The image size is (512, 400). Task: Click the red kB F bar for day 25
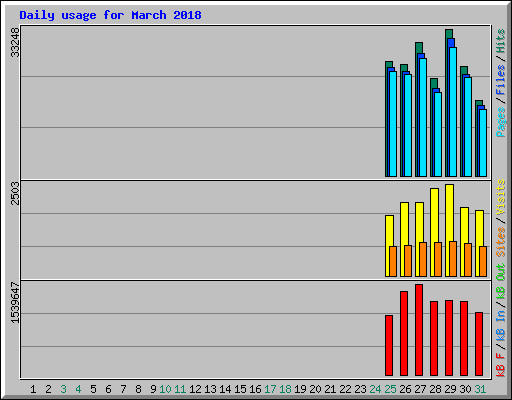389,346
